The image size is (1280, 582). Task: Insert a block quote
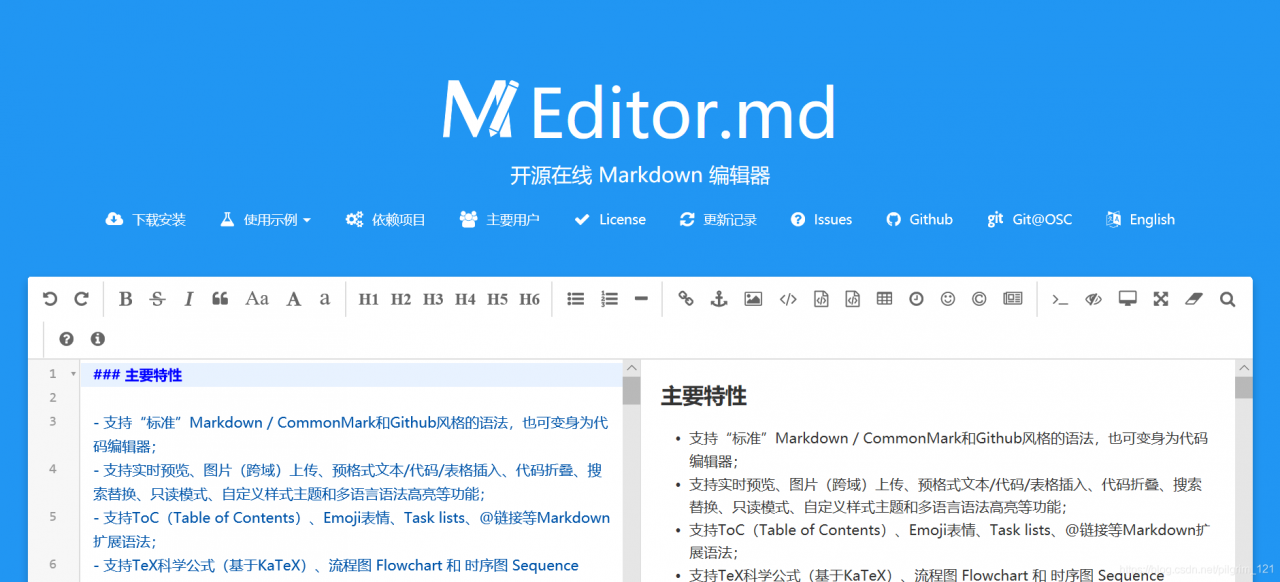(220, 299)
